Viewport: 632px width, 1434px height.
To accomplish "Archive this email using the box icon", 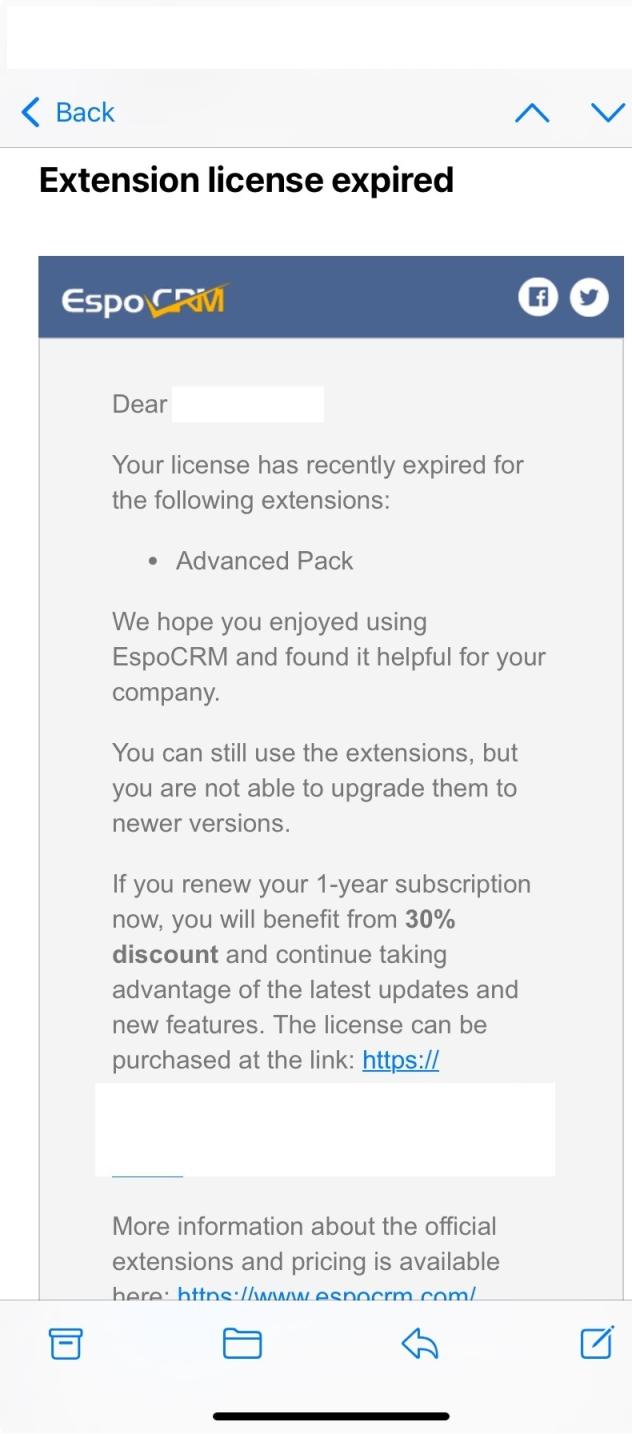I will click(66, 1344).
